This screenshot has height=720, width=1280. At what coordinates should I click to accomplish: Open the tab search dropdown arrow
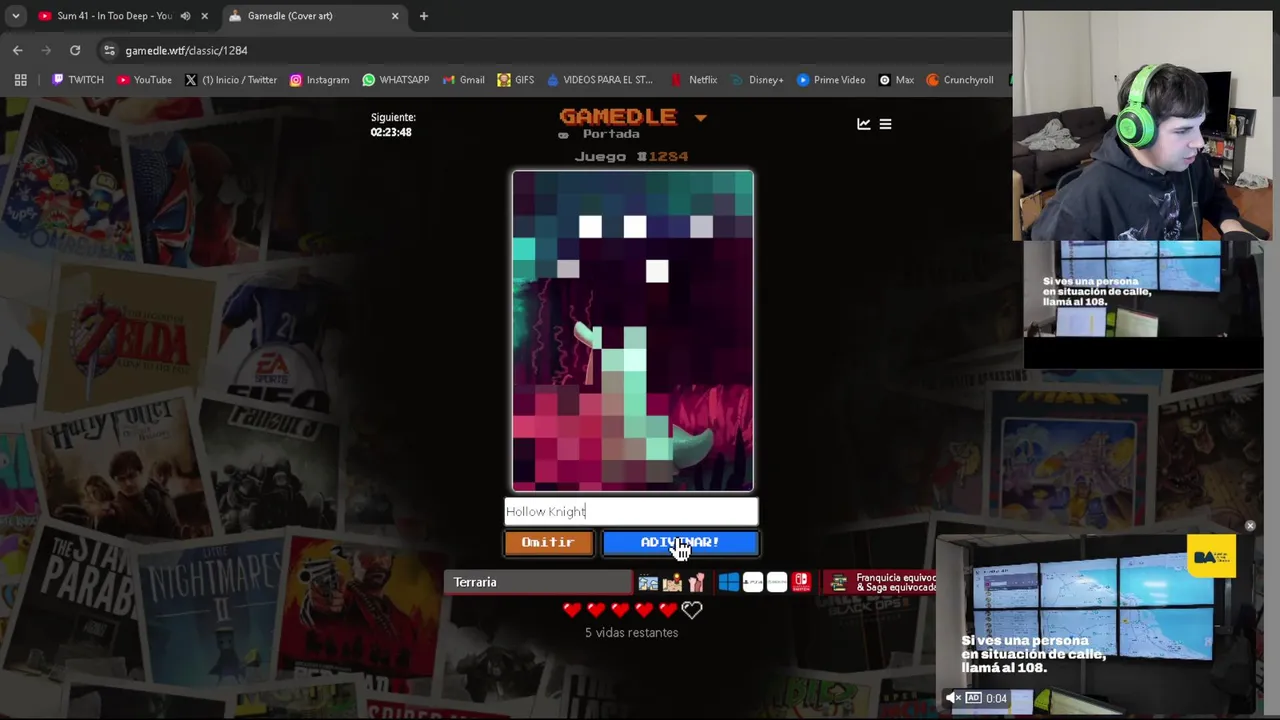point(15,16)
